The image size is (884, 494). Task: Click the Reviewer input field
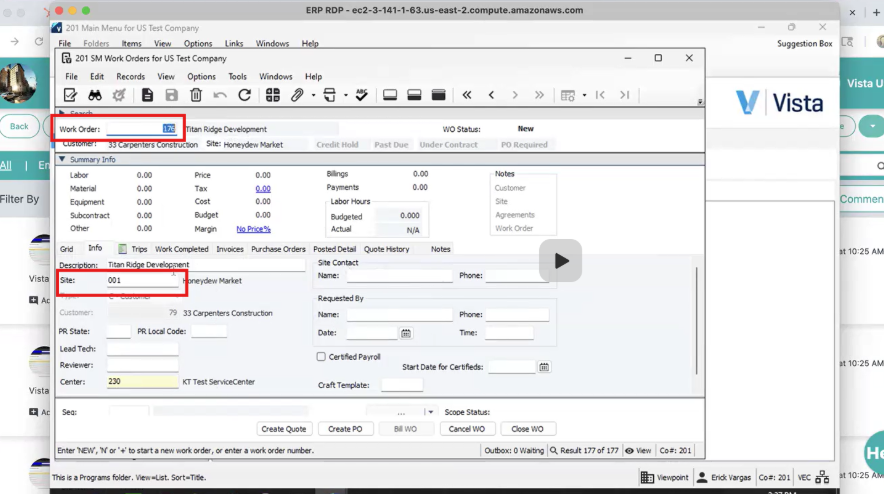(x=143, y=365)
